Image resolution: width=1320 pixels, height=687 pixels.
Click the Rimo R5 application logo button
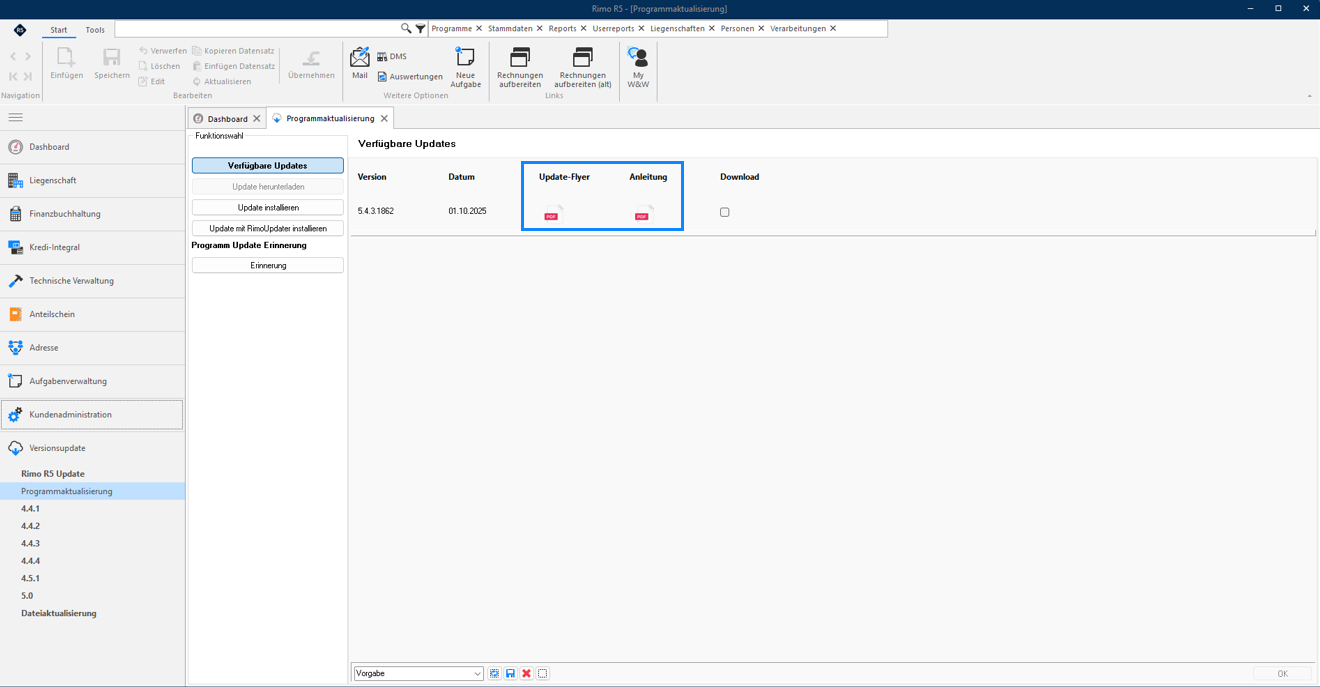(x=20, y=30)
